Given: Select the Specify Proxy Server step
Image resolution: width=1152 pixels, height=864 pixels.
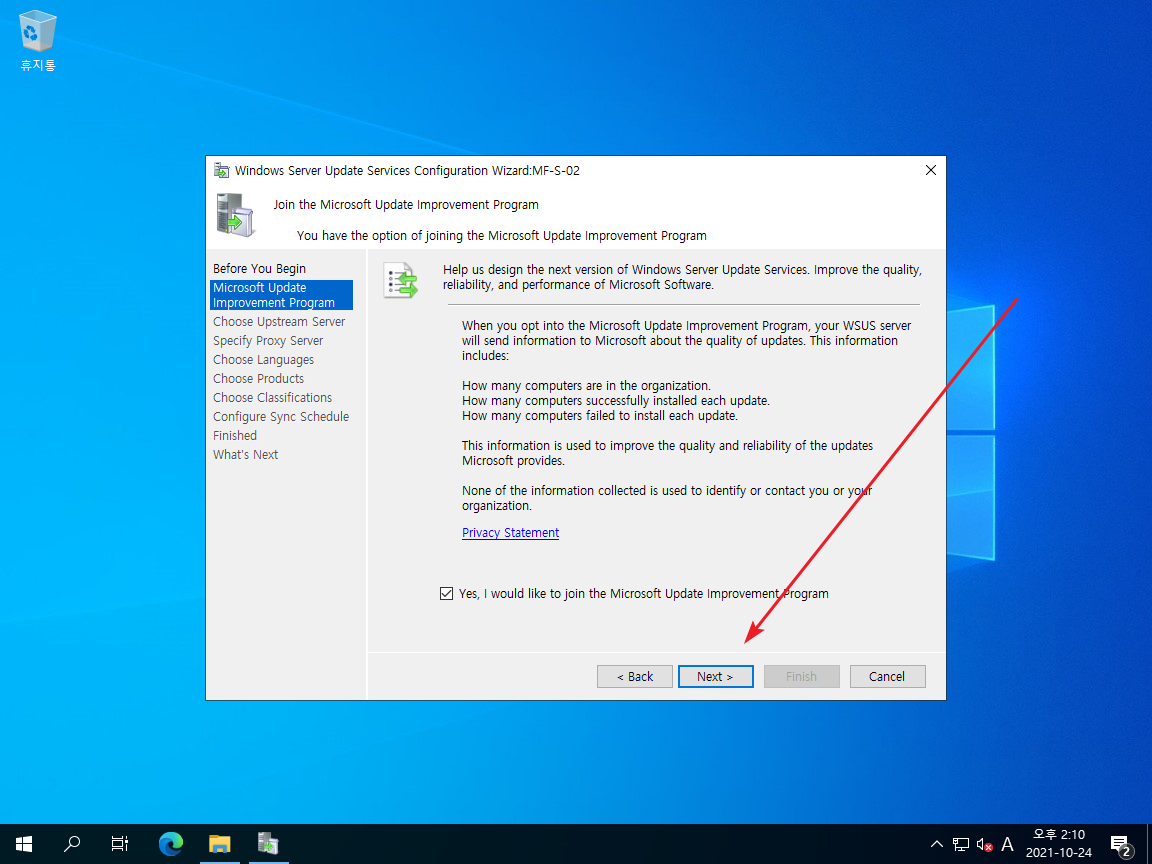Looking at the screenshot, I should [x=268, y=341].
